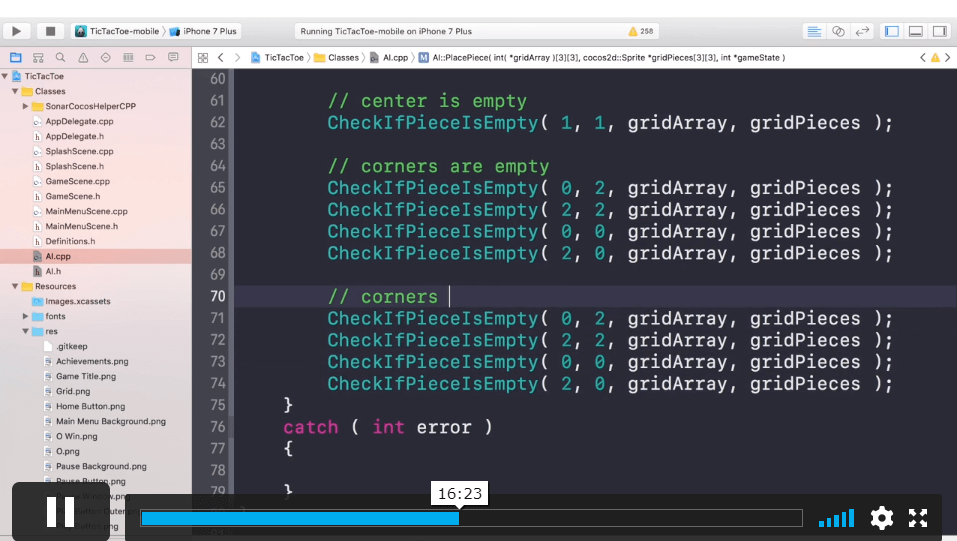Pause the video playback
Screen dimensions: 957x541
click(x=60, y=511)
